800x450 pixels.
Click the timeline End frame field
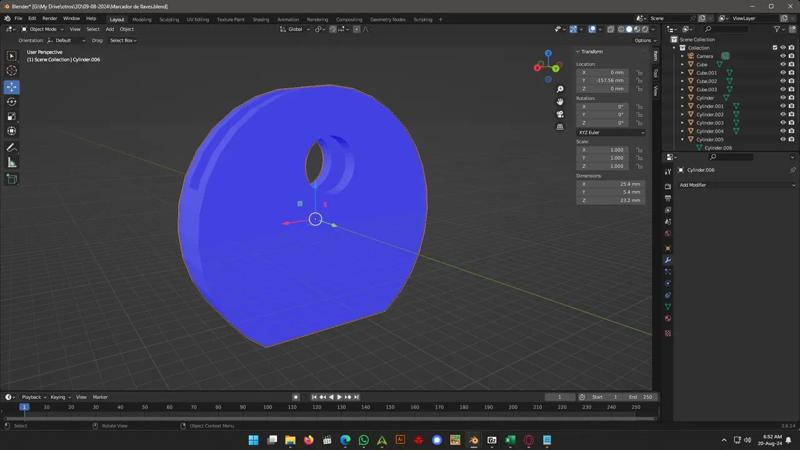click(x=641, y=397)
